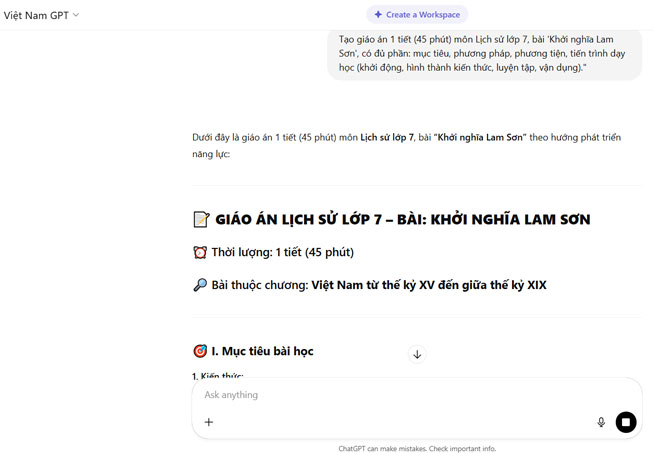Click the scroll-to-bottom arrow button
Viewport: 653px width, 453px height.
(x=417, y=354)
